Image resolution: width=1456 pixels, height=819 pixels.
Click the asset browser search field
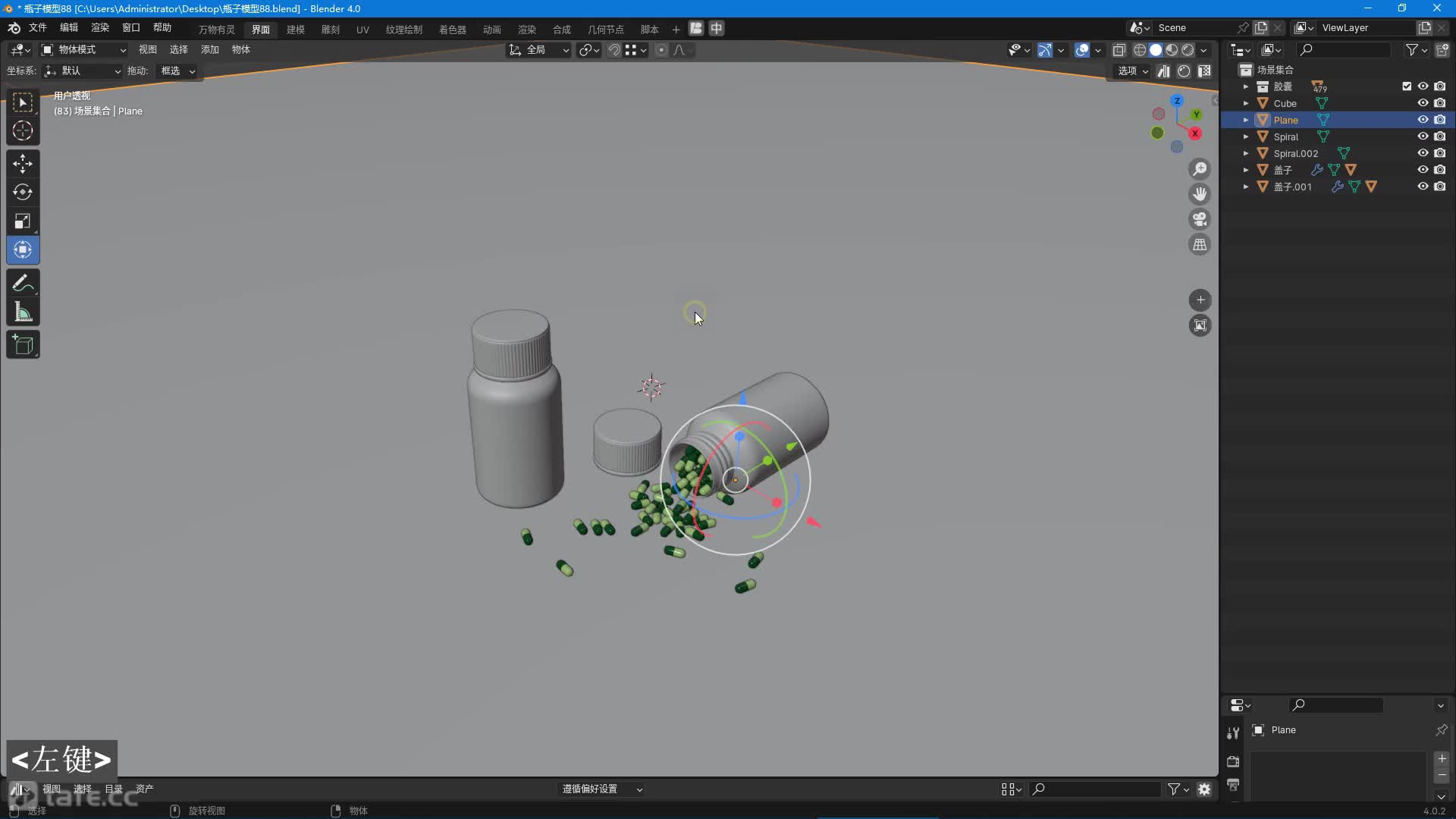click(1095, 789)
